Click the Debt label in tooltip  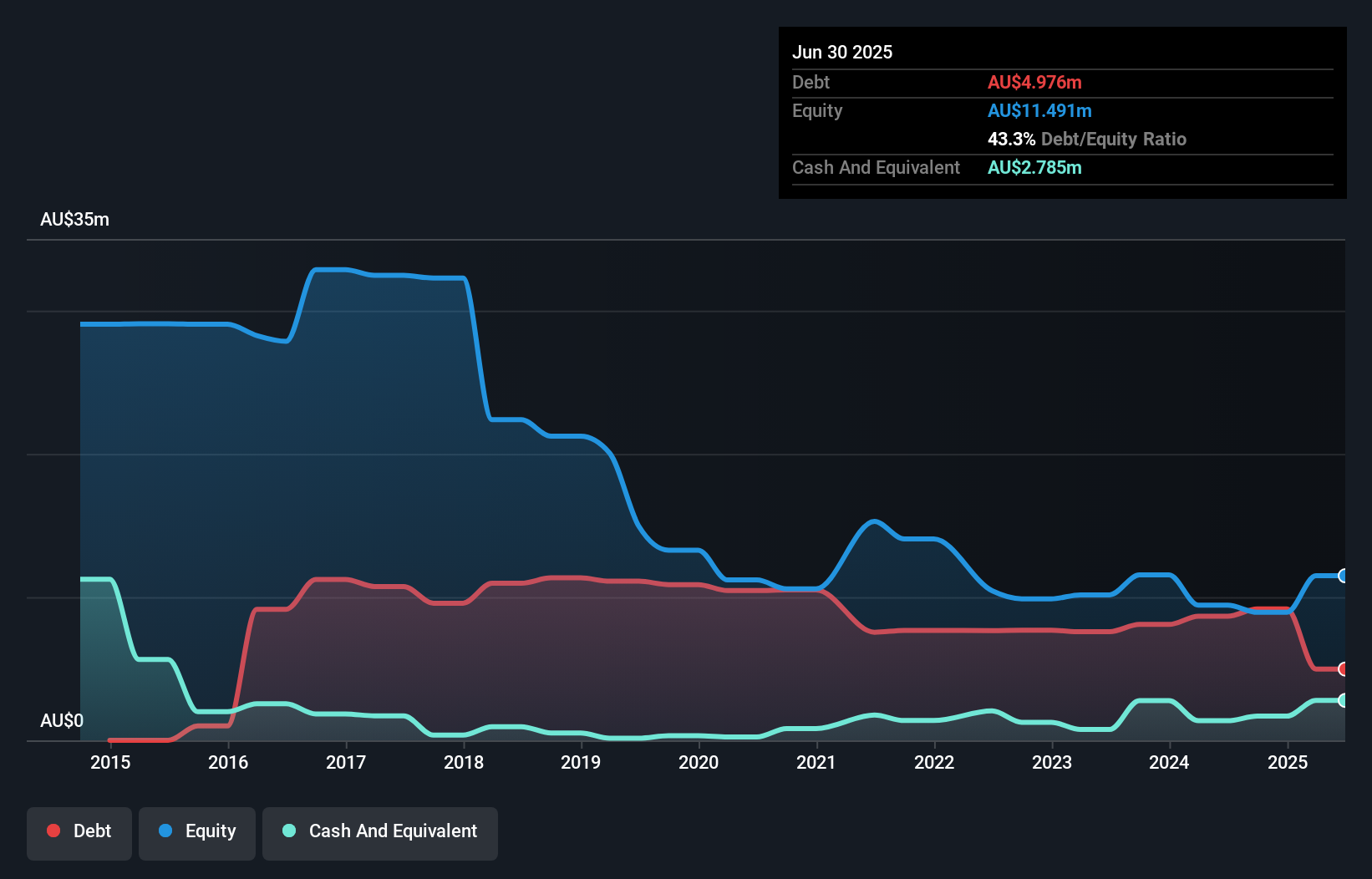point(810,82)
